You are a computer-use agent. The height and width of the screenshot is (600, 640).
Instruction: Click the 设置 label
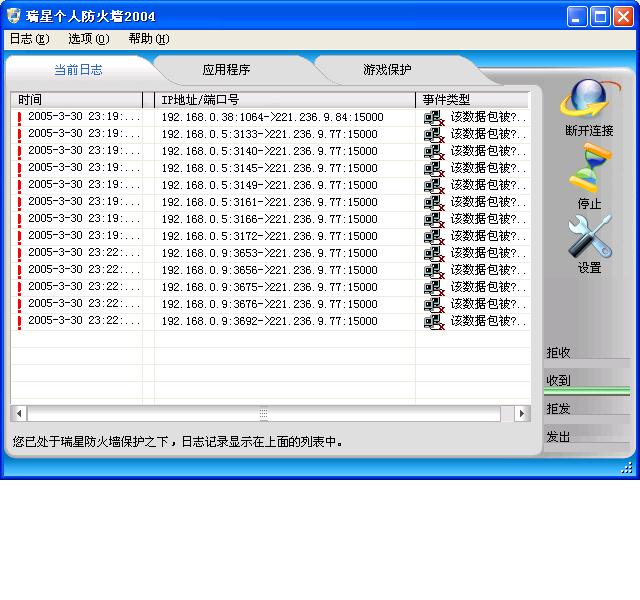589,268
